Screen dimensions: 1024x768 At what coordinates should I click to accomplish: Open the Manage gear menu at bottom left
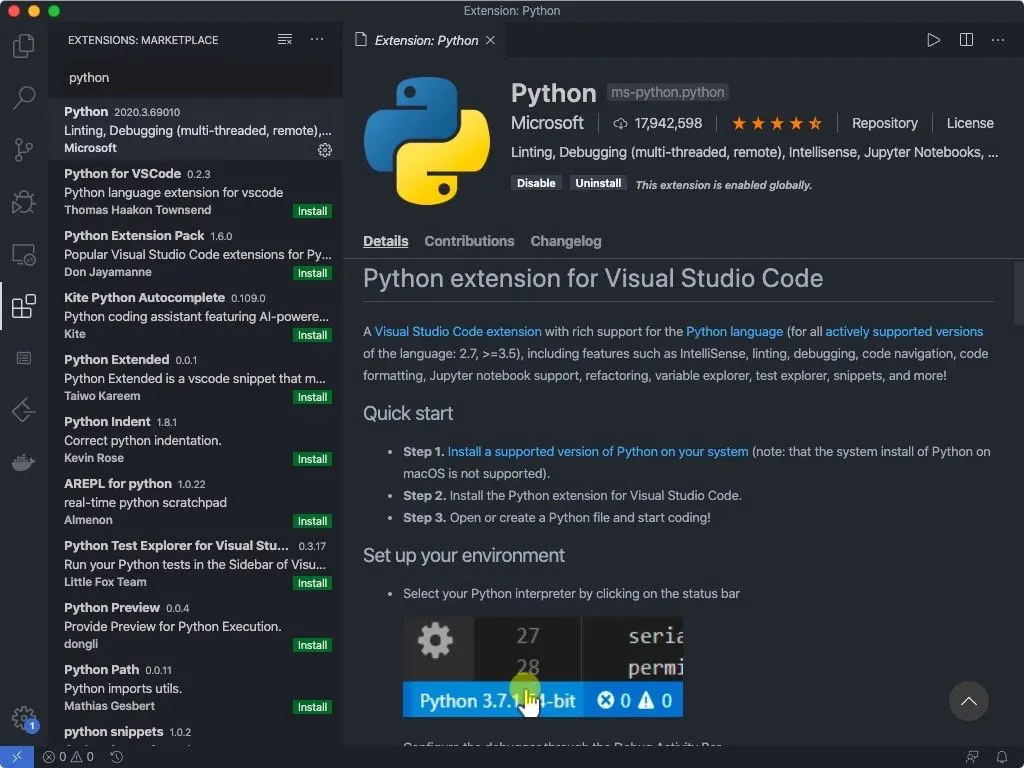click(23, 717)
